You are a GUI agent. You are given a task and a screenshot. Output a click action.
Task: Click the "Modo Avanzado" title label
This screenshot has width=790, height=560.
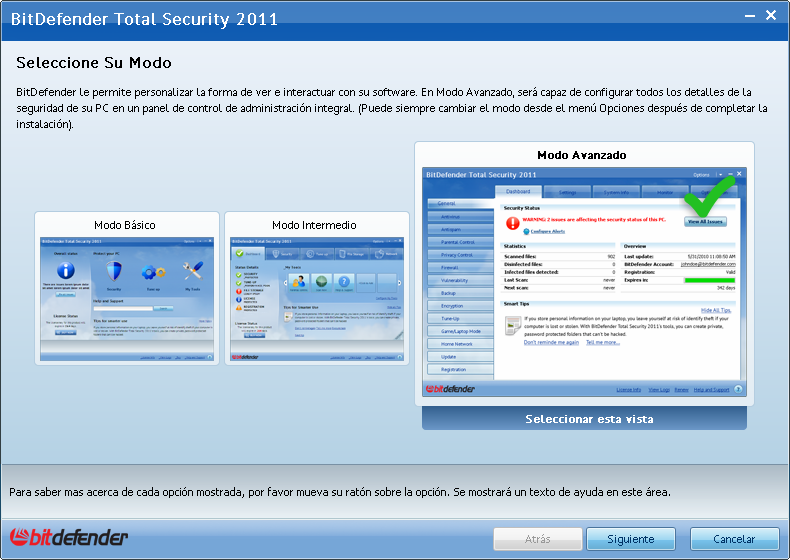[x=582, y=155]
